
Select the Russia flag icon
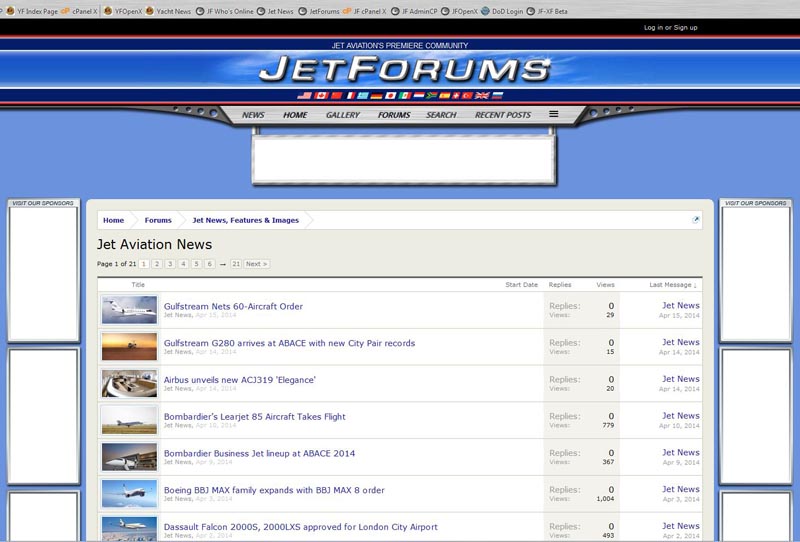[497, 95]
